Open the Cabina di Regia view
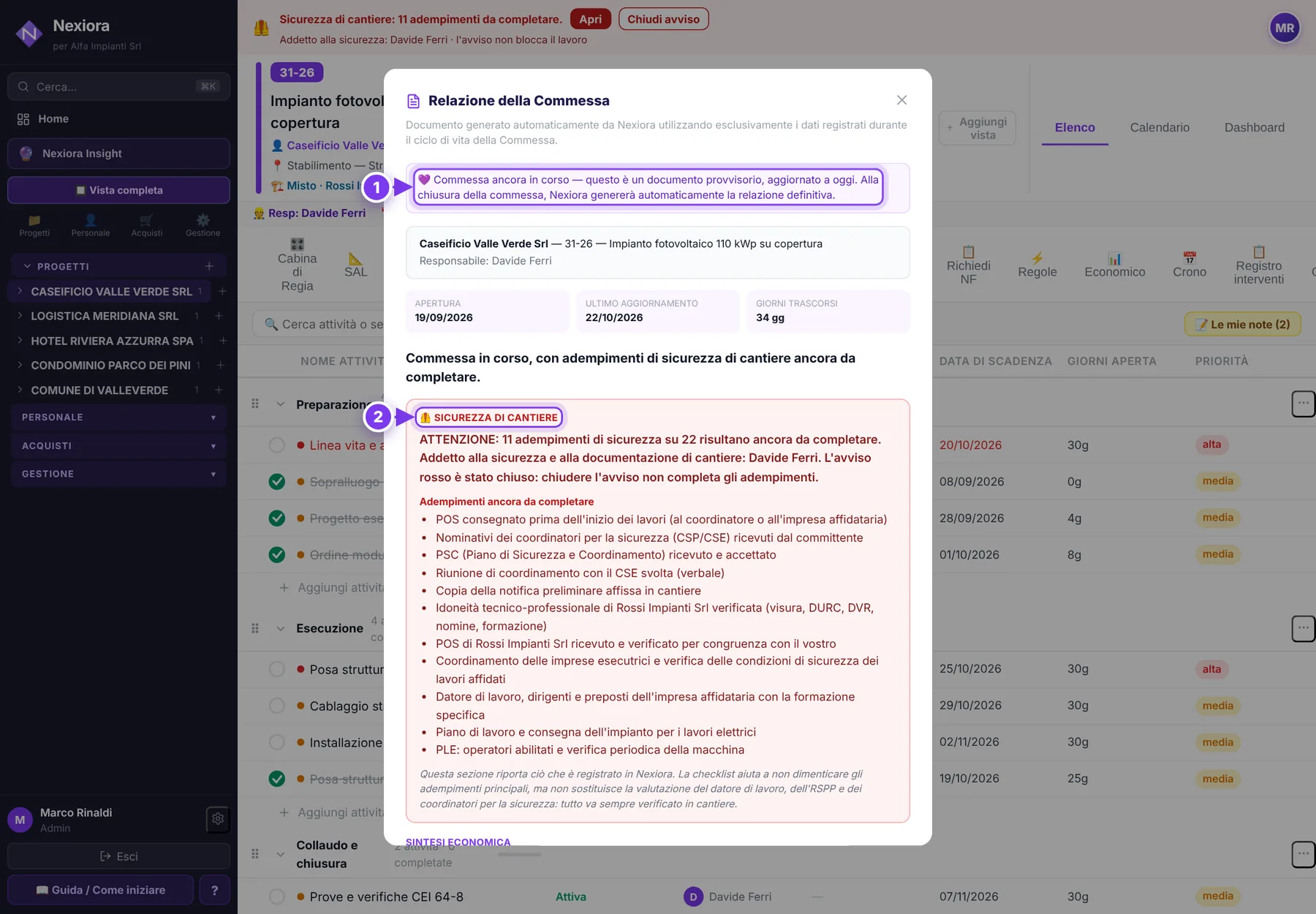 coord(298,265)
